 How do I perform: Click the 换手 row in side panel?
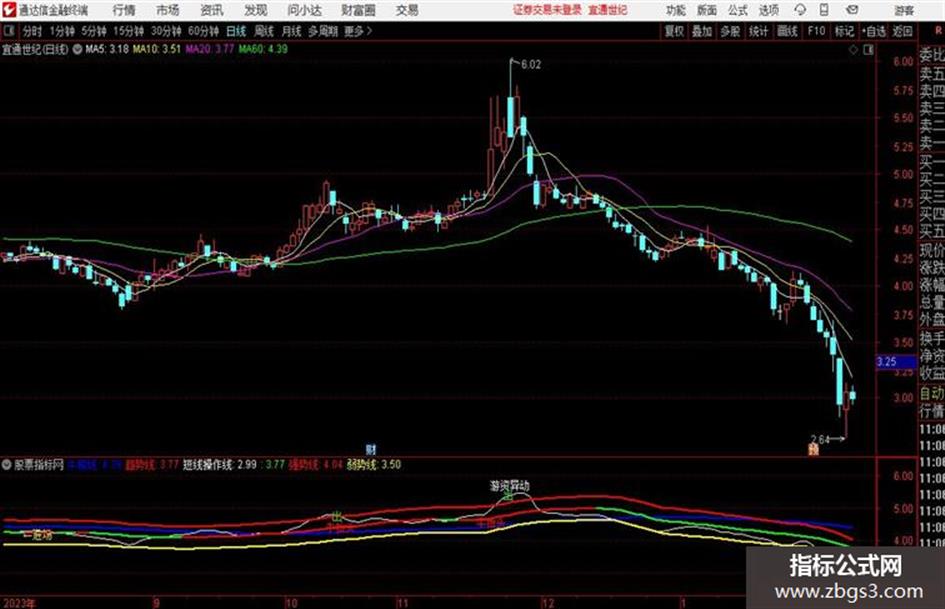[932, 338]
